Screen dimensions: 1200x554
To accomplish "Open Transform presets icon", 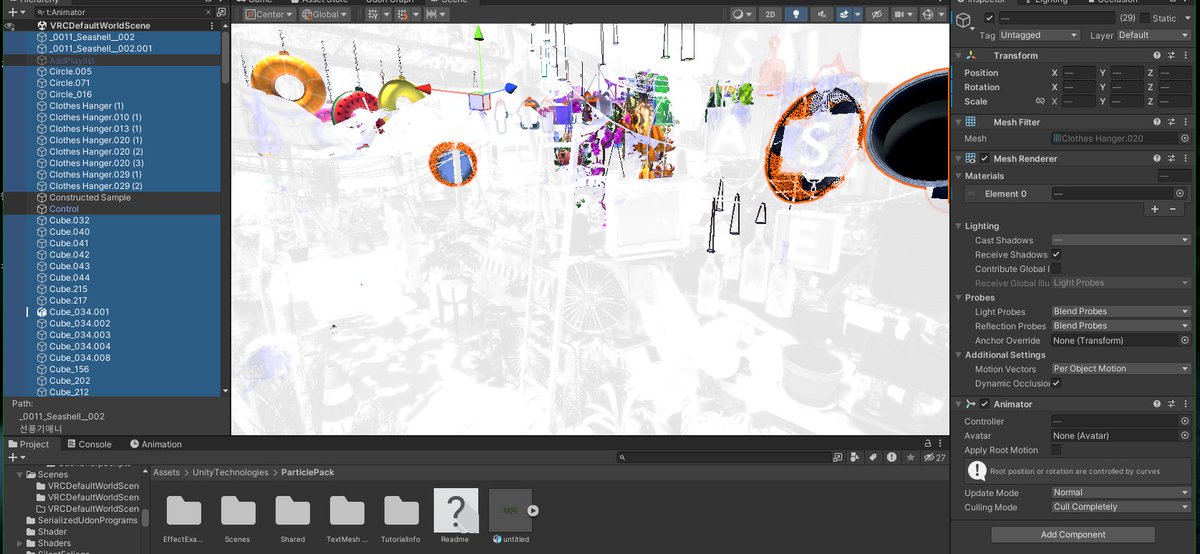I will tap(1172, 56).
